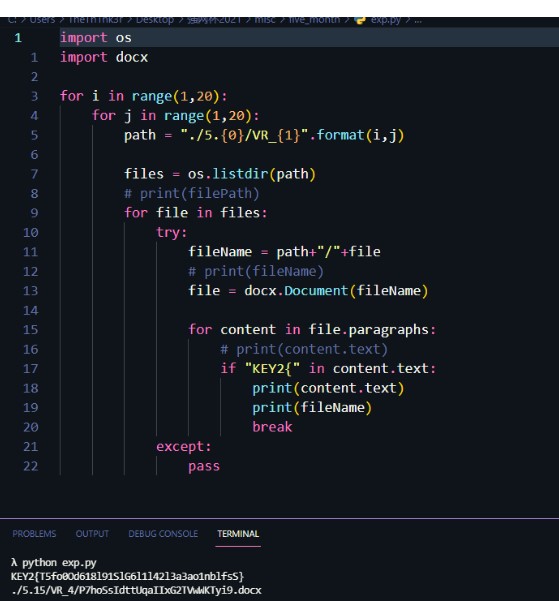The image size is (559, 601).
Task: Click the KEY2 output line in terminal
Action: (x=127, y=576)
